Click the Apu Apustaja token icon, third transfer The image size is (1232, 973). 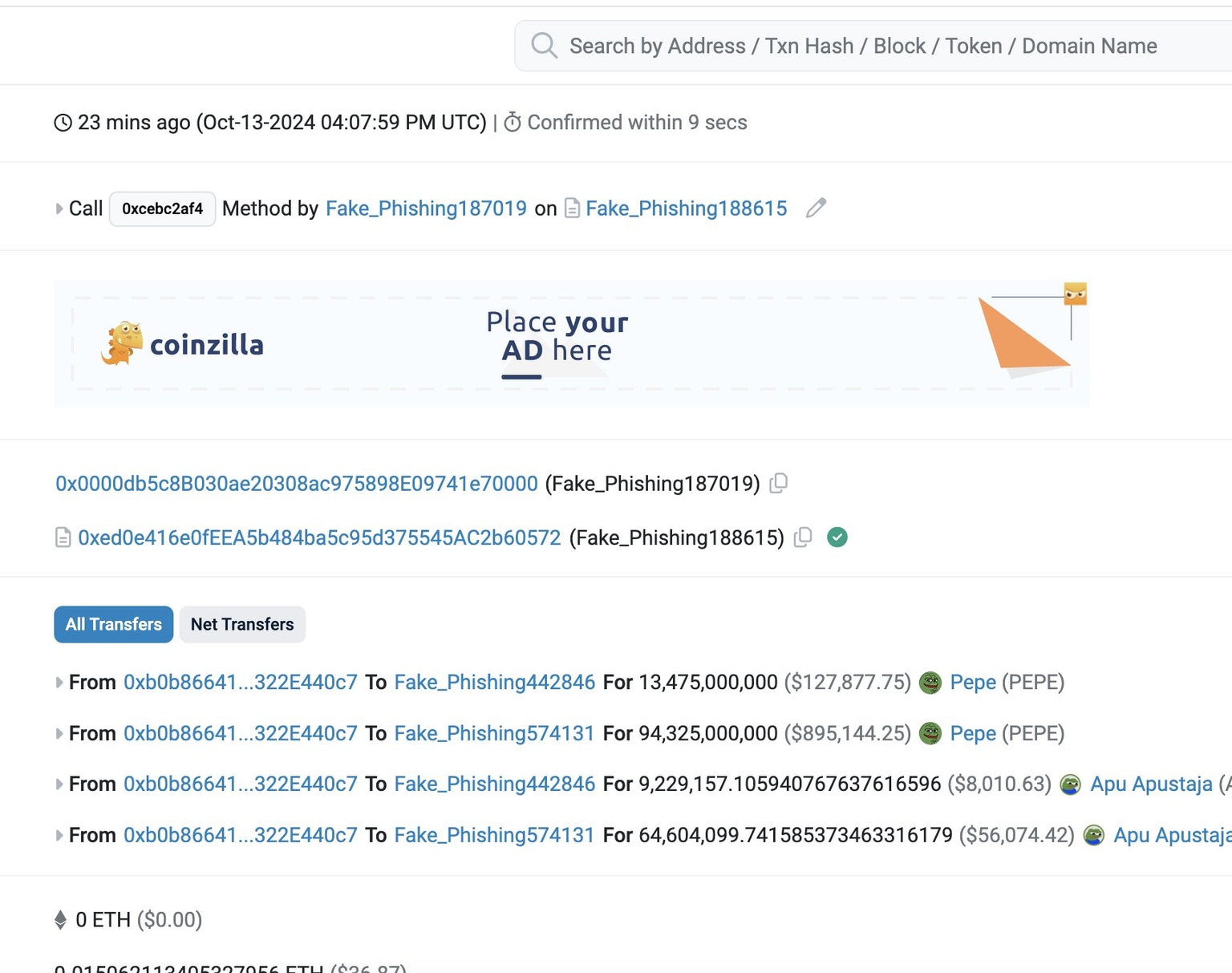pyautogui.click(x=1070, y=784)
